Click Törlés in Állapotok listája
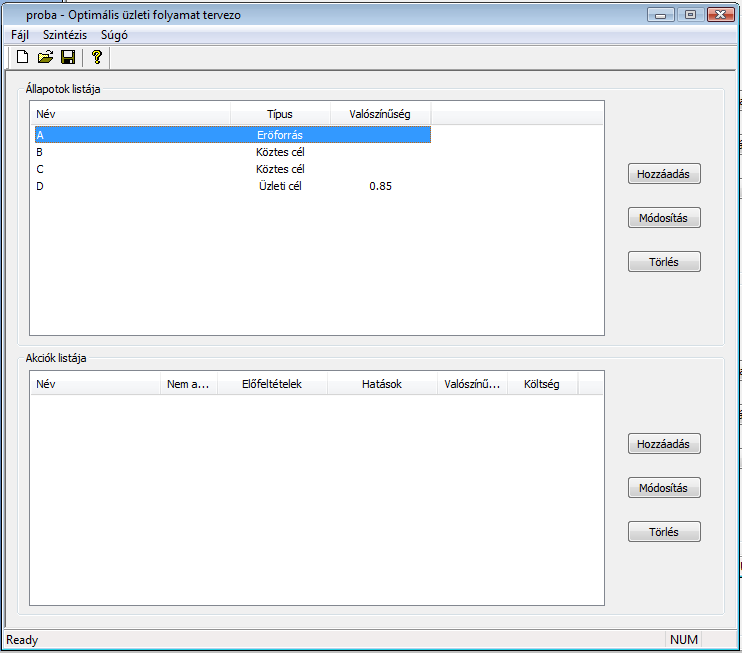 [664, 262]
